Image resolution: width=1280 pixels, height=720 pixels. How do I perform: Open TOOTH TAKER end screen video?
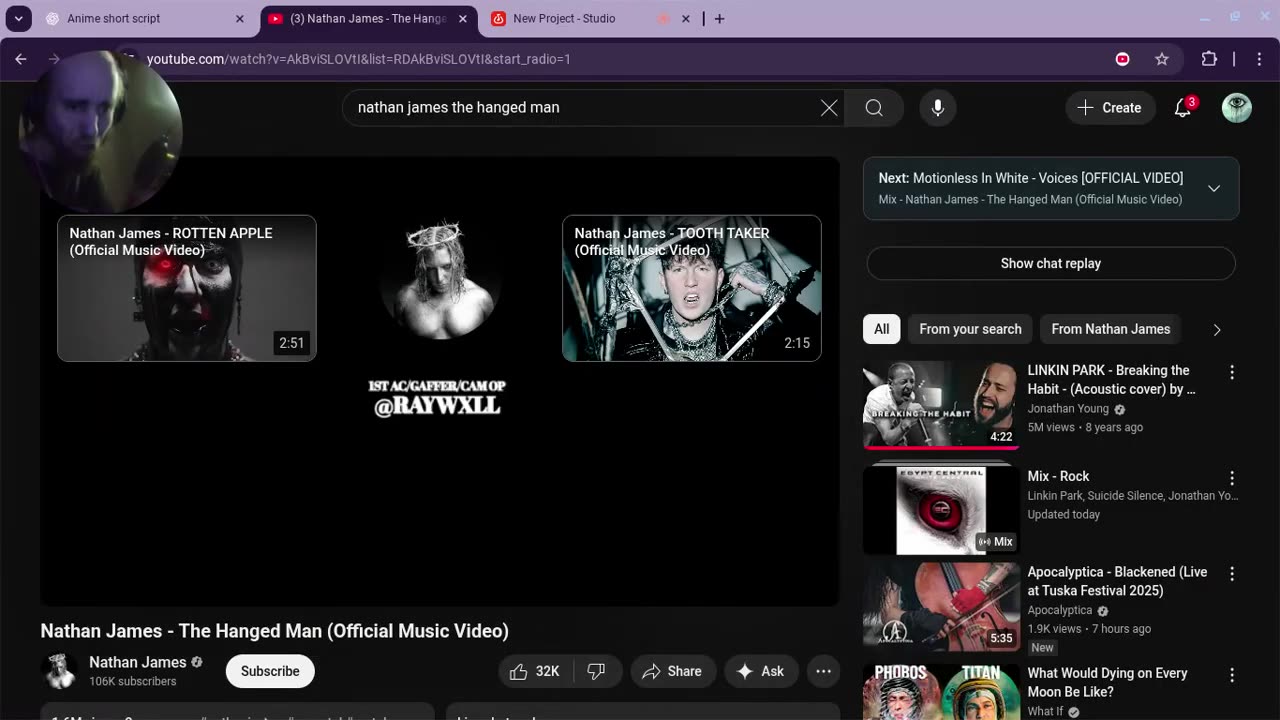tap(692, 288)
